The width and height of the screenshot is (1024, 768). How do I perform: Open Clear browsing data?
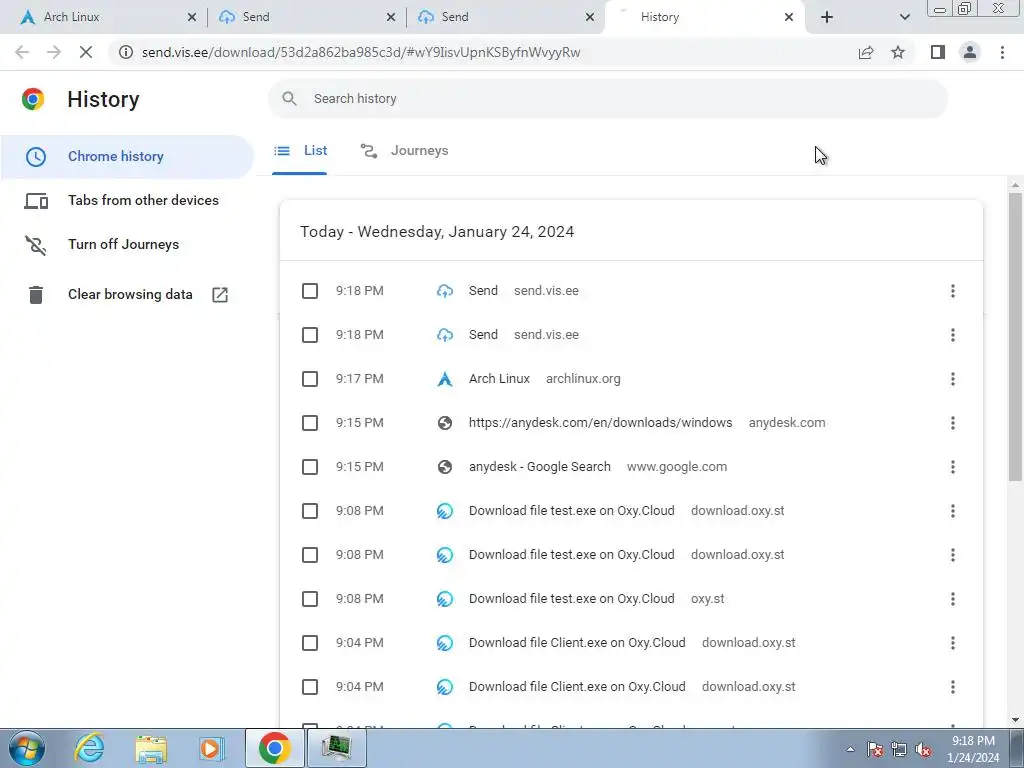(x=127, y=295)
